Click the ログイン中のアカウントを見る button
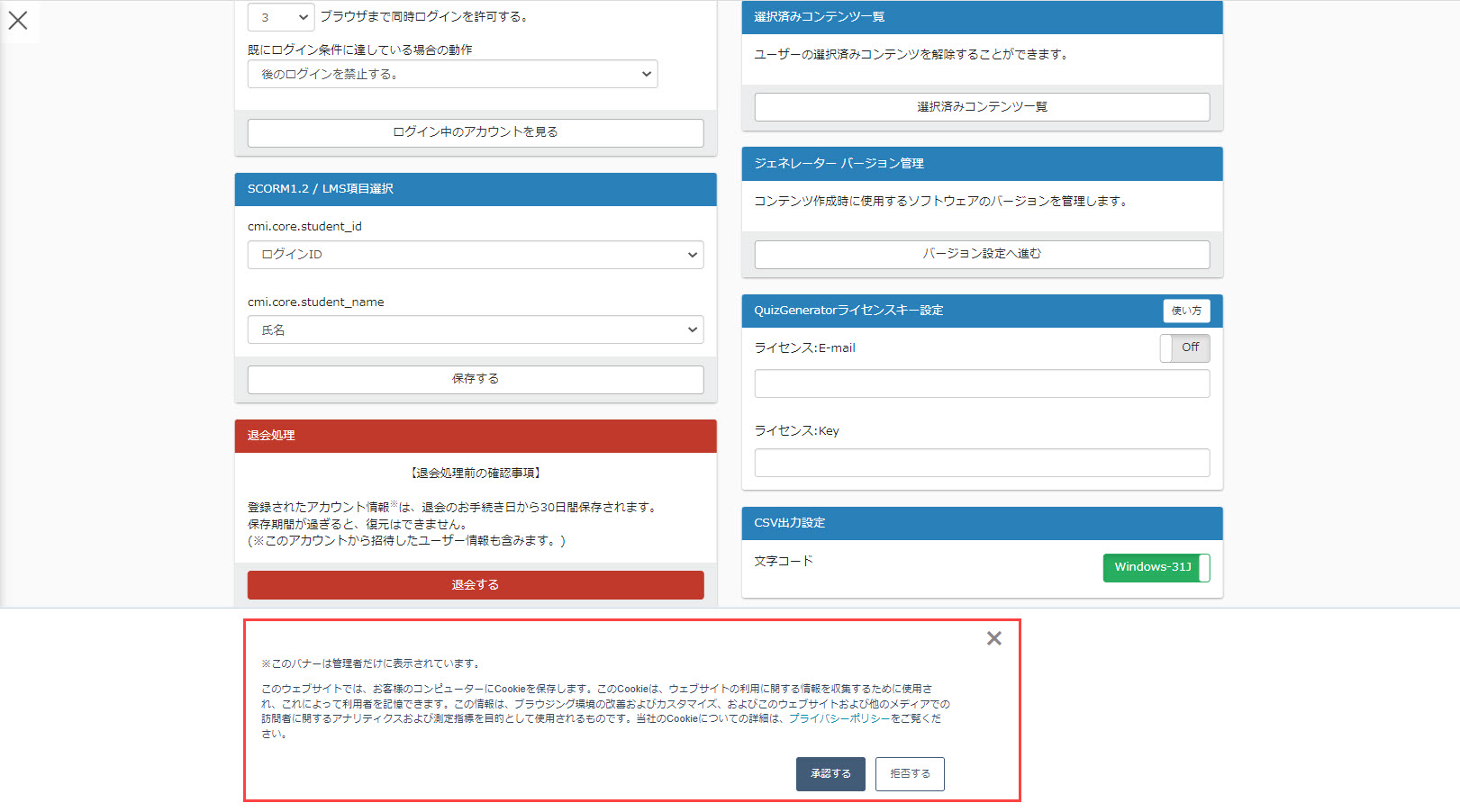 coord(475,132)
